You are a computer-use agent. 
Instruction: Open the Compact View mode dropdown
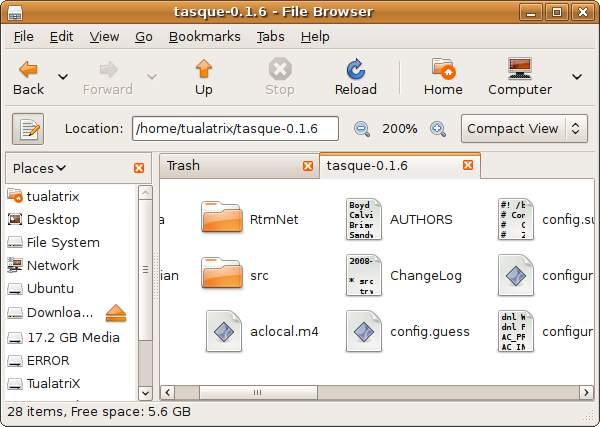point(524,129)
